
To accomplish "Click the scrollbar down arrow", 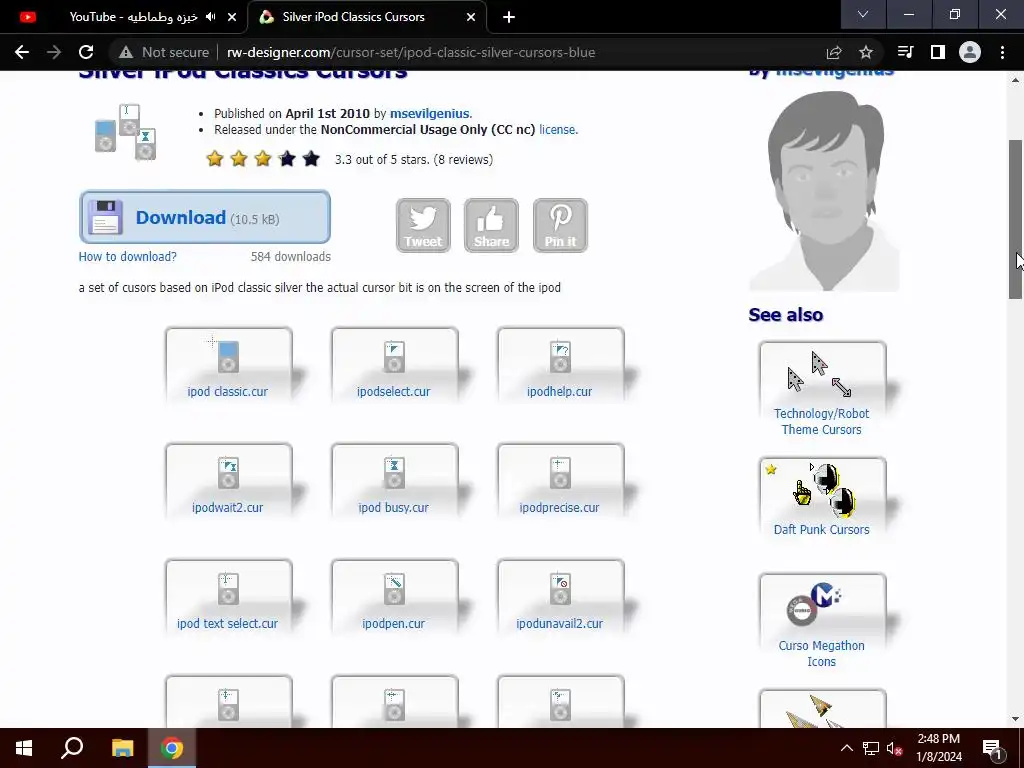I will click(x=1016, y=719).
